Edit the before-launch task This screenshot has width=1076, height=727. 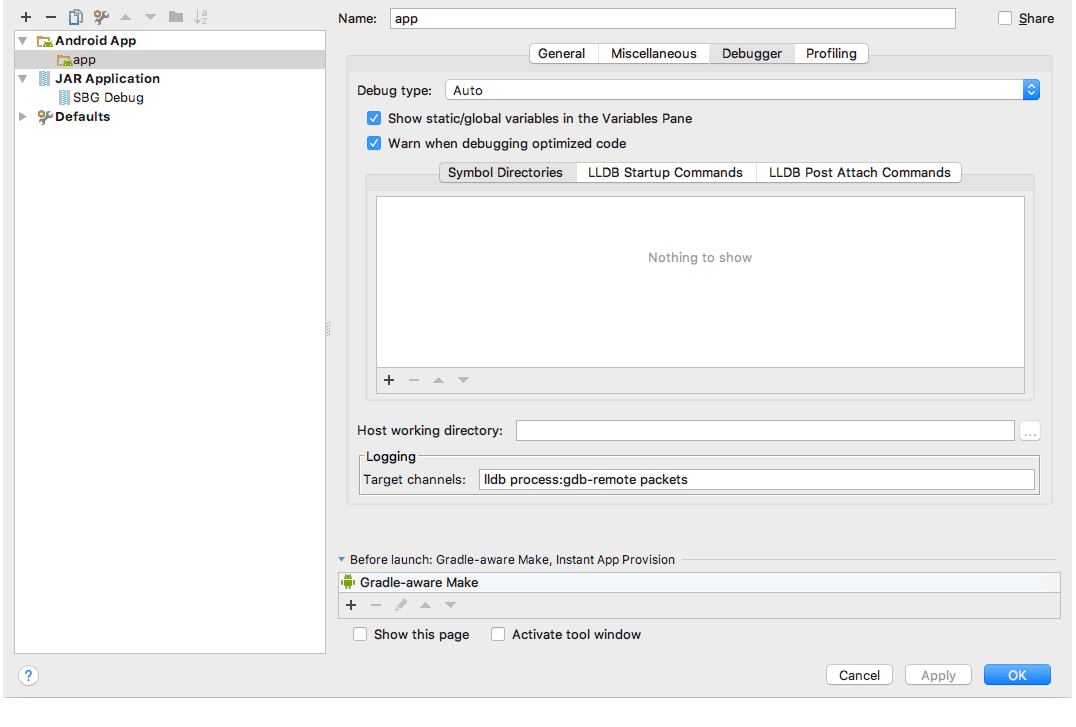pyautogui.click(x=401, y=605)
